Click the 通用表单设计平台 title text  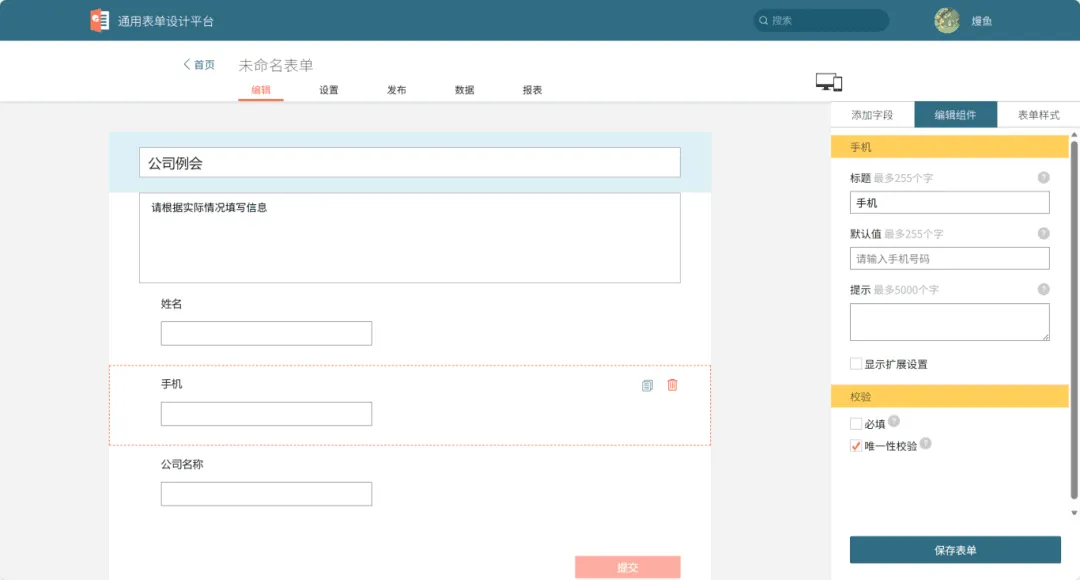[166, 21]
